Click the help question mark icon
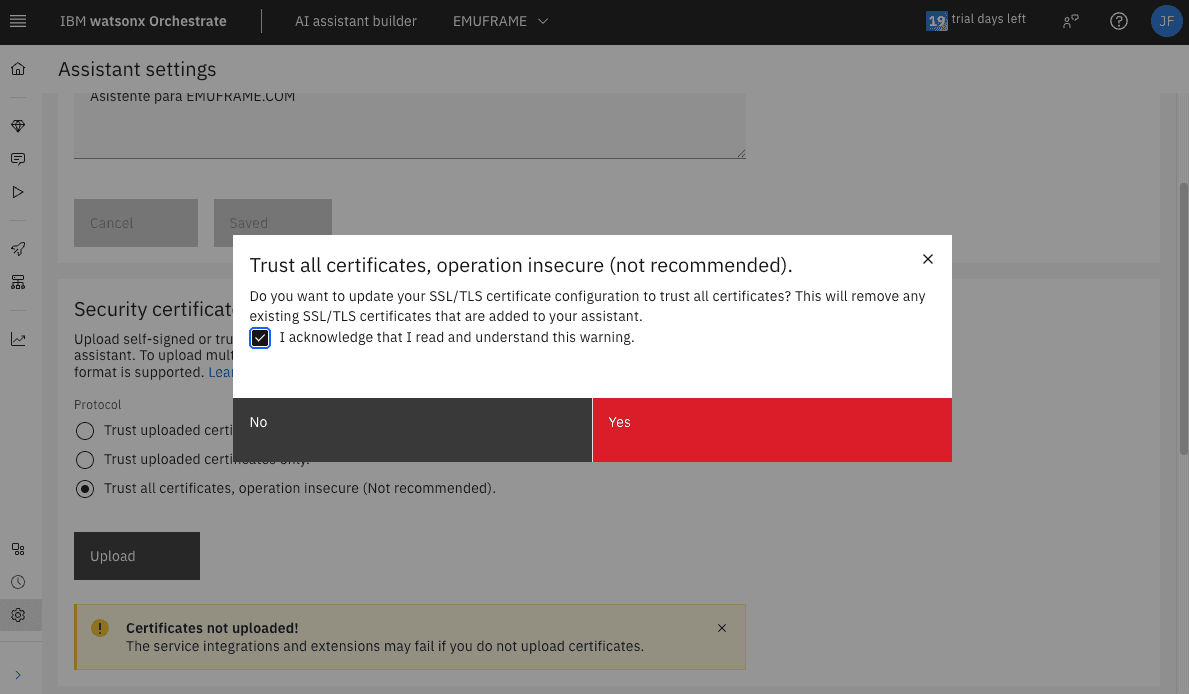Screen dimensions: 1189x694 point(1119,21)
